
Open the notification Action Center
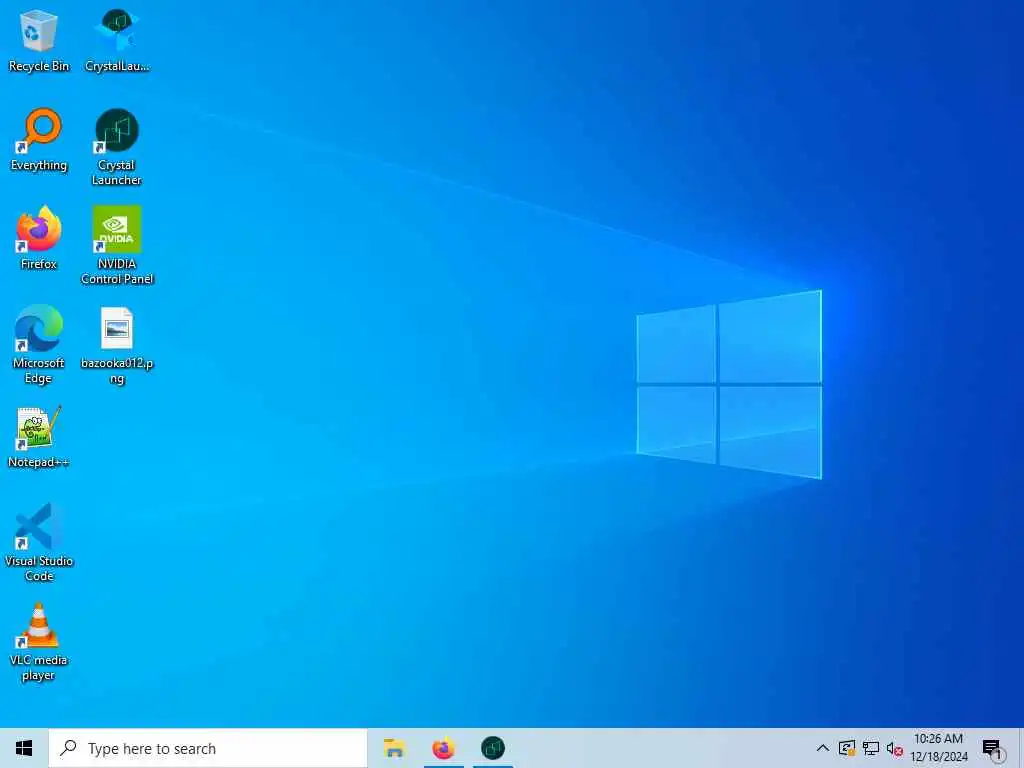point(993,749)
